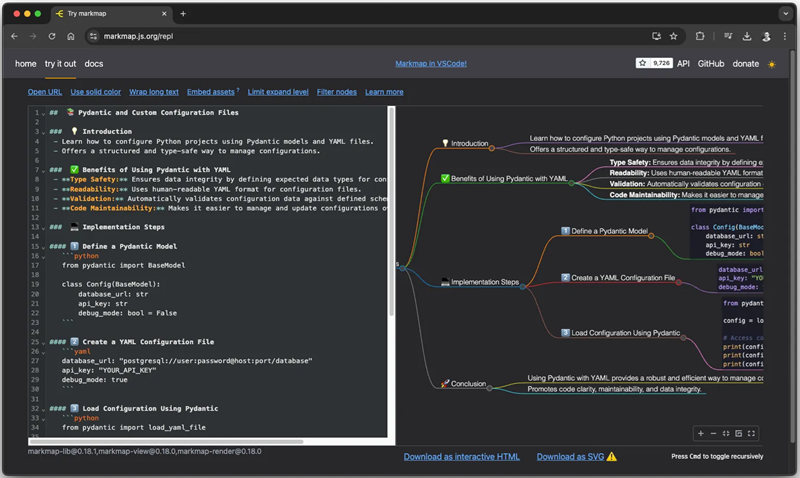
Task: Click Download as interactive HTML
Action: 462,457
